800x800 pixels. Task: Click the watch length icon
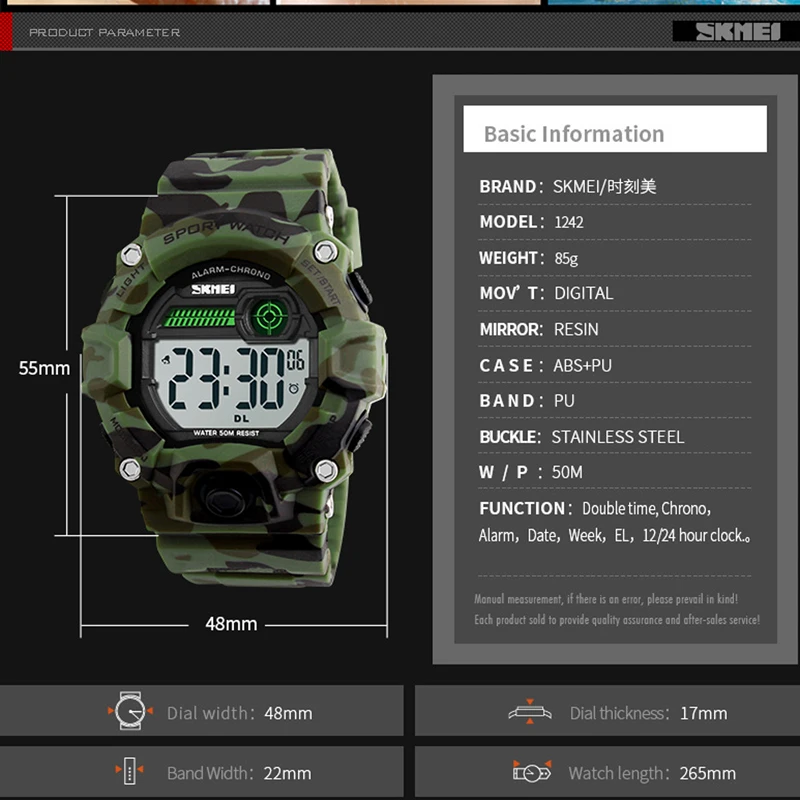tap(532, 771)
